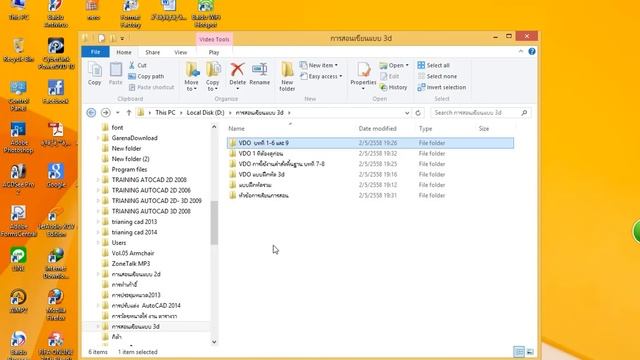
Task: Go up one folder level arrow
Action: (129, 113)
